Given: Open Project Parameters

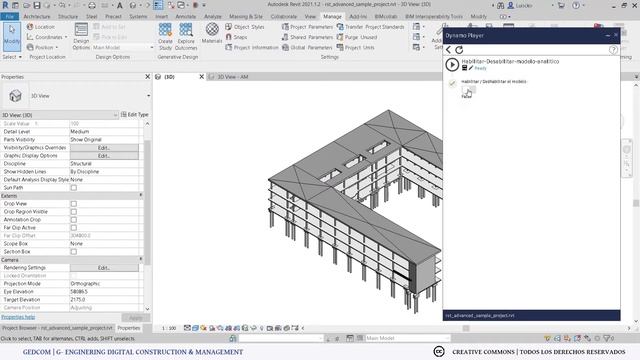Looking at the screenshot, I should (307, 27).
